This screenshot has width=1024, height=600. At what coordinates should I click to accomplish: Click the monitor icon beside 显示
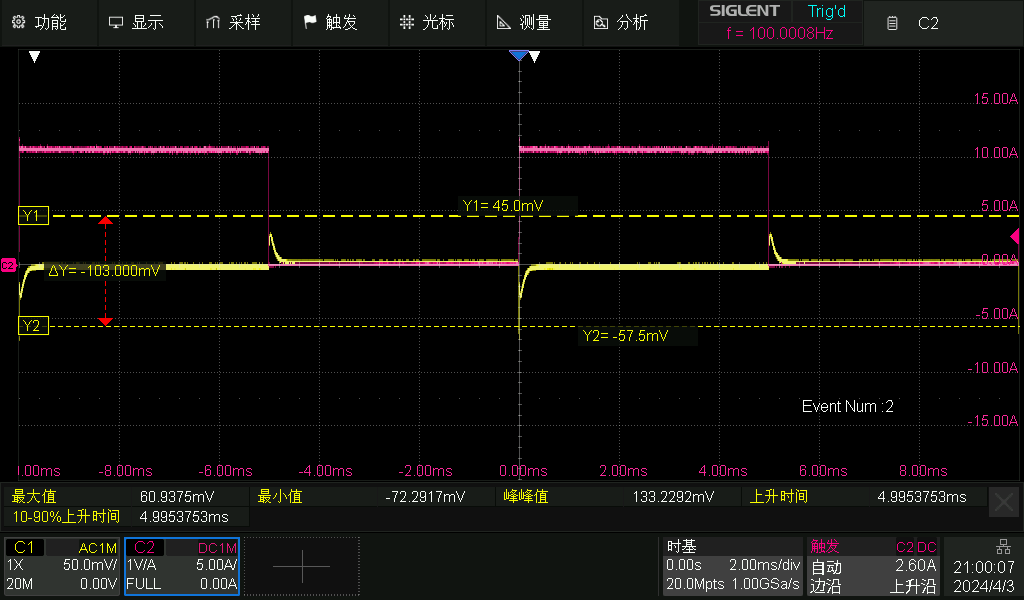tap(116, 23)
